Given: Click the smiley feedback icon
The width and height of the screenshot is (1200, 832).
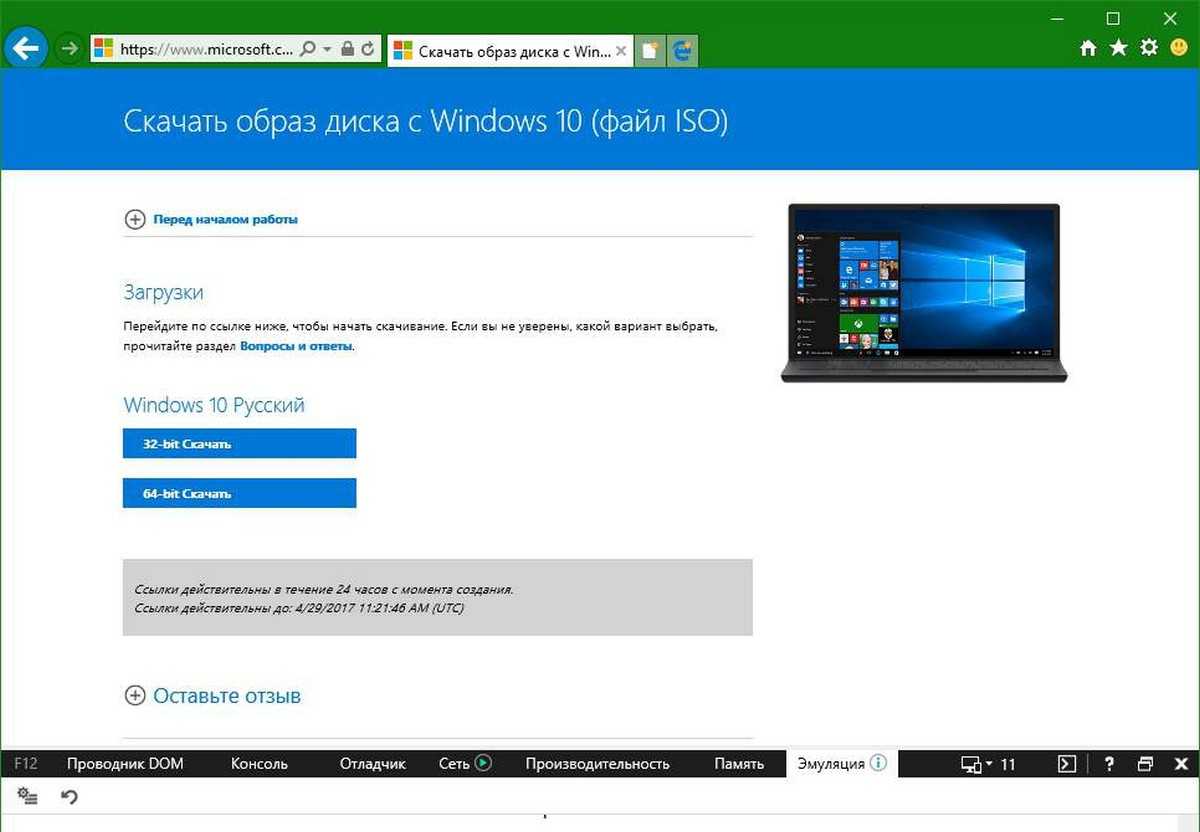Looking at the screenshot, I should [1180, 48].
